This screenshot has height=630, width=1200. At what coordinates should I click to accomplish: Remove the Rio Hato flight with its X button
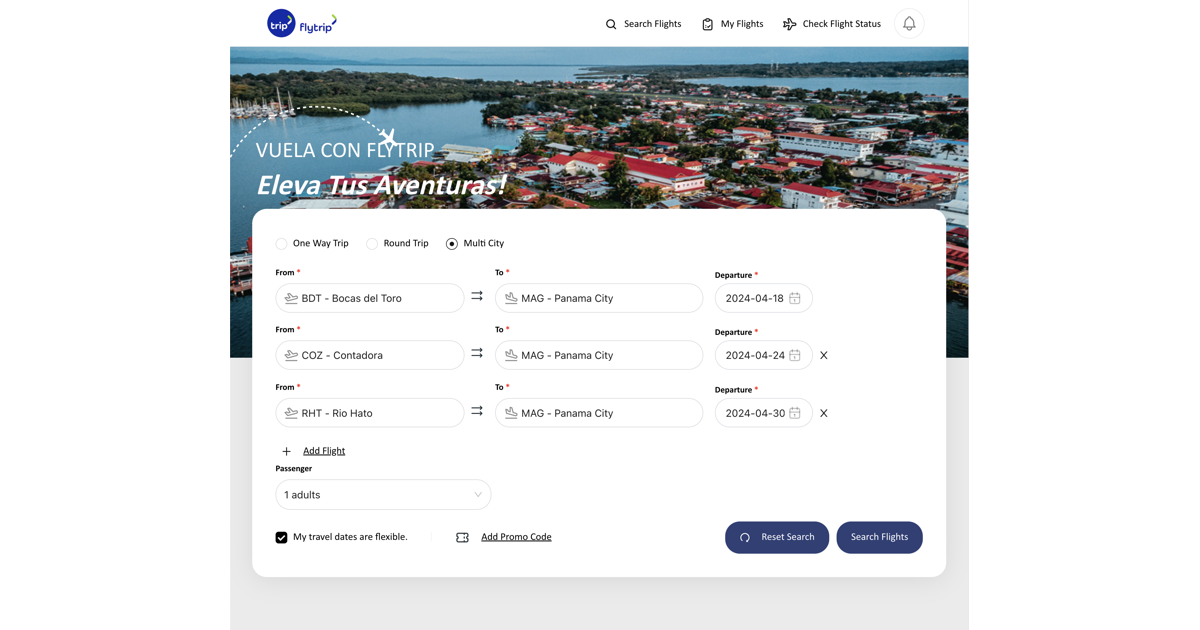pos(823,412)
